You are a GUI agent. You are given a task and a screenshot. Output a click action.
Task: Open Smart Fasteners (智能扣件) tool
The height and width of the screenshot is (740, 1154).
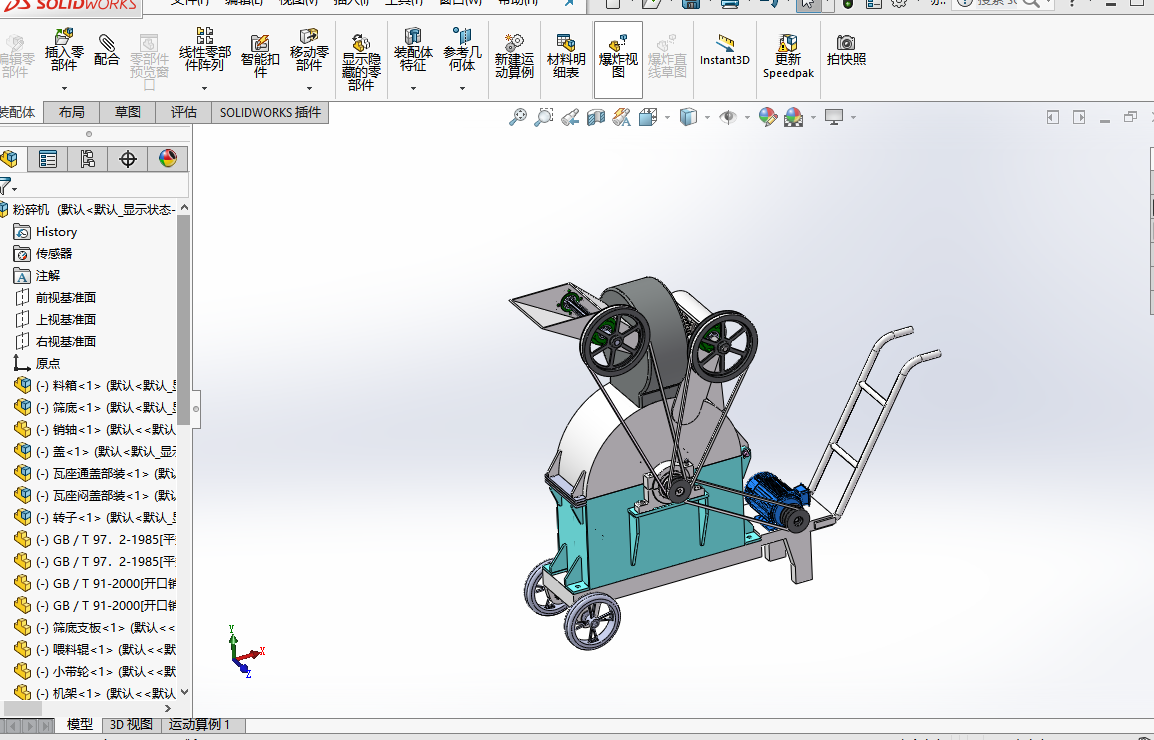pyautogui.click(x=260, y=55)
